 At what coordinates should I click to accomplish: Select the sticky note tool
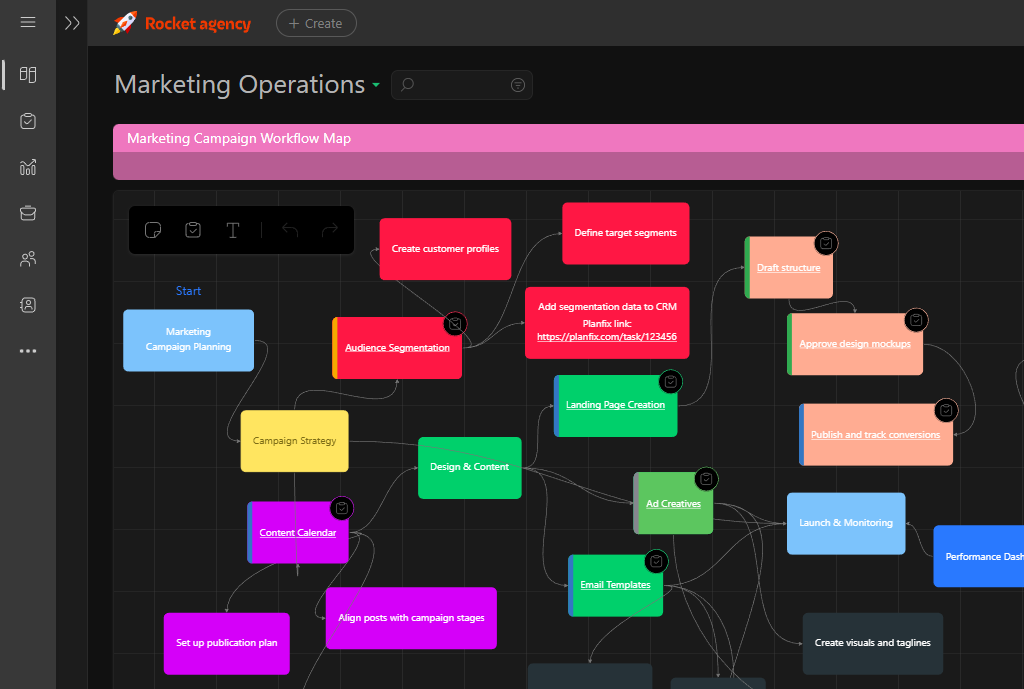point(153,231)
